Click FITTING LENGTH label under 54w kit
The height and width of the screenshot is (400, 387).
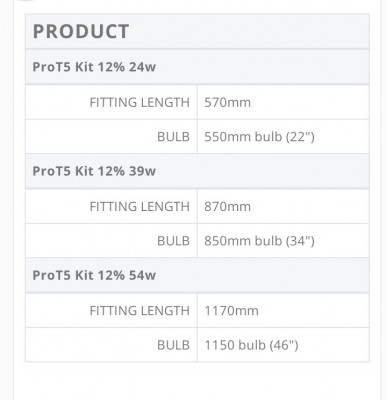[140, 311]
